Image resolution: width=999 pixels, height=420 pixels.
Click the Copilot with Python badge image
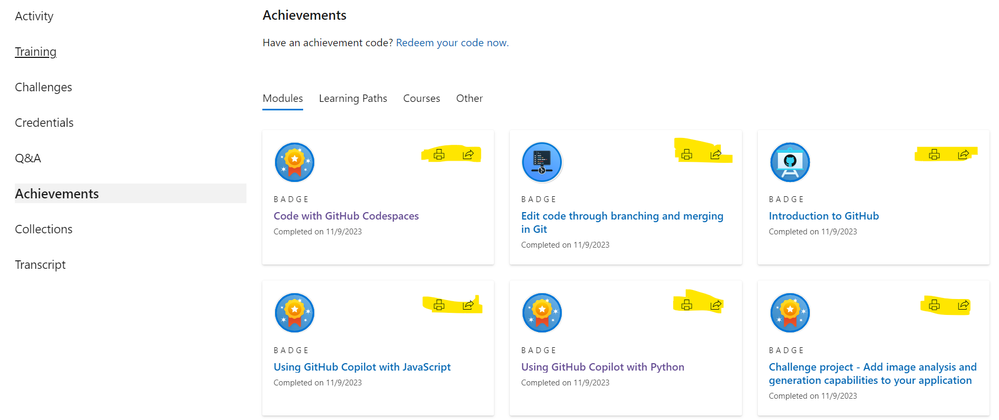pos(542,313)
